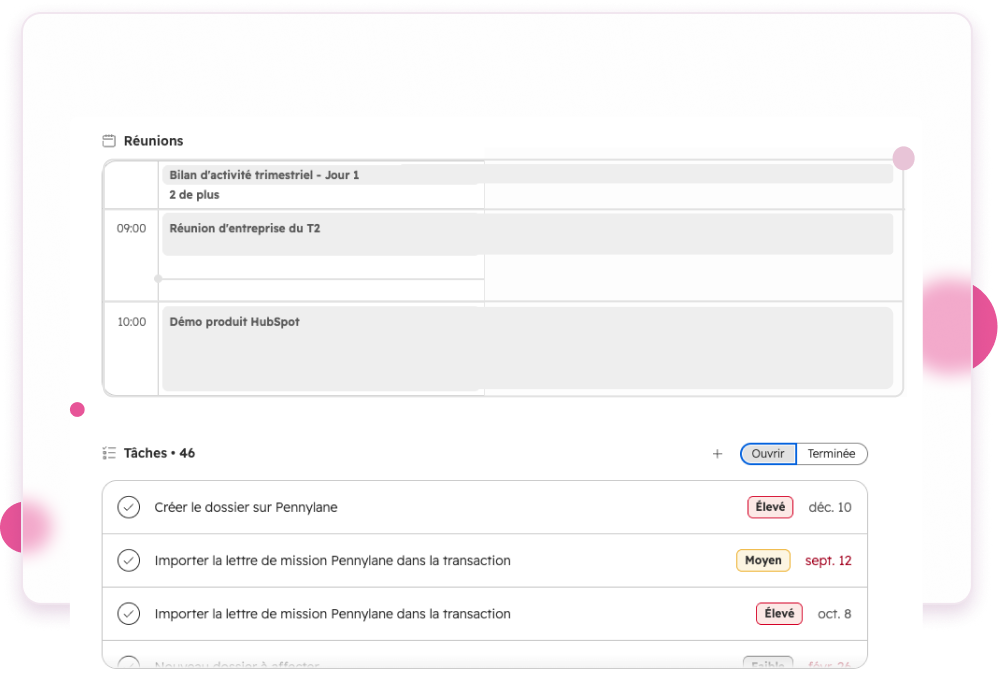Open the 'Démo produit HubSpot' meeting
The width and height of the screenshot is (998, 690).
pos(528,348)
